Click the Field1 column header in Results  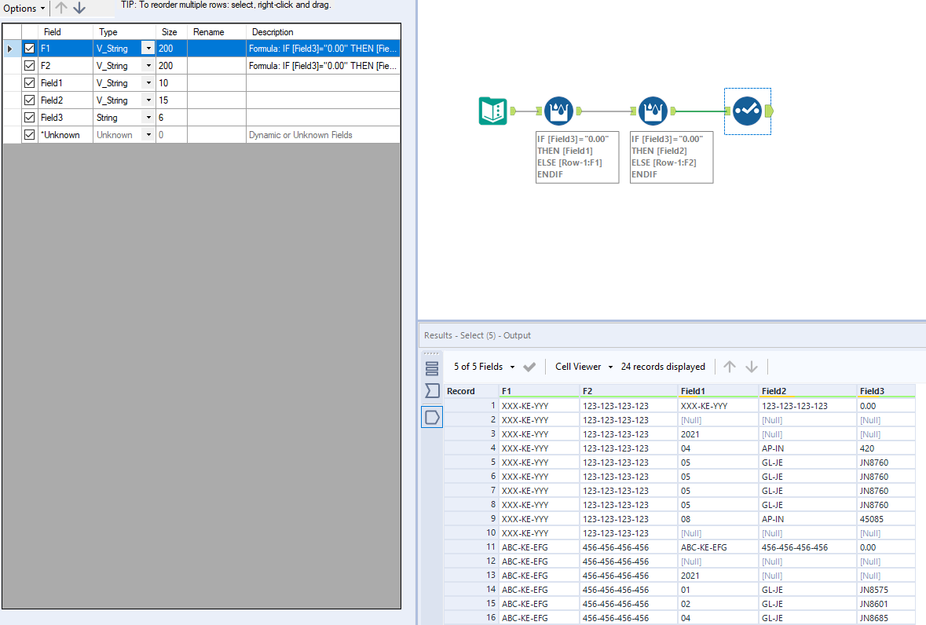[x=719, y=391]
